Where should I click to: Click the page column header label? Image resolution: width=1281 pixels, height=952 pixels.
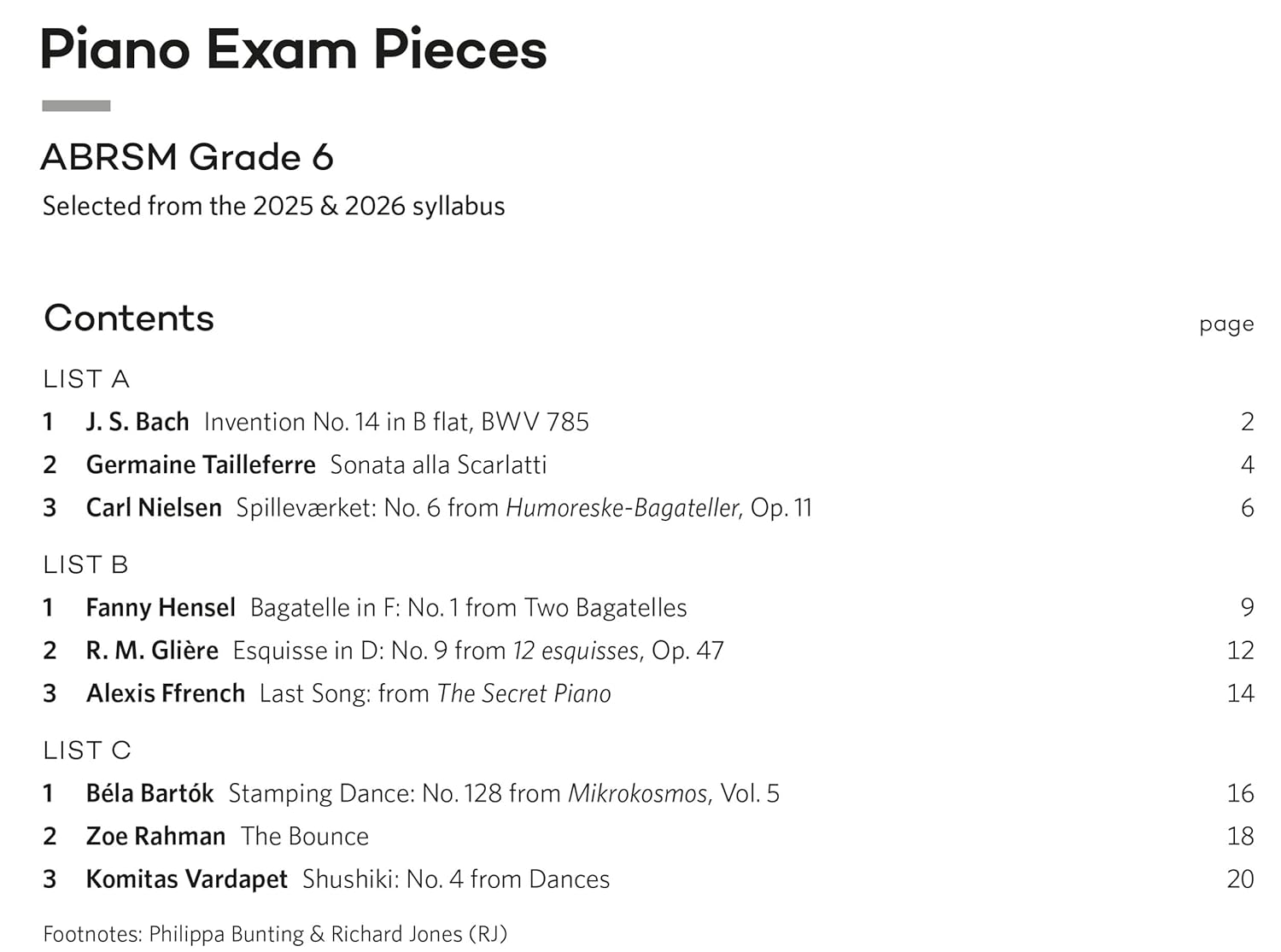[1226, 324]
